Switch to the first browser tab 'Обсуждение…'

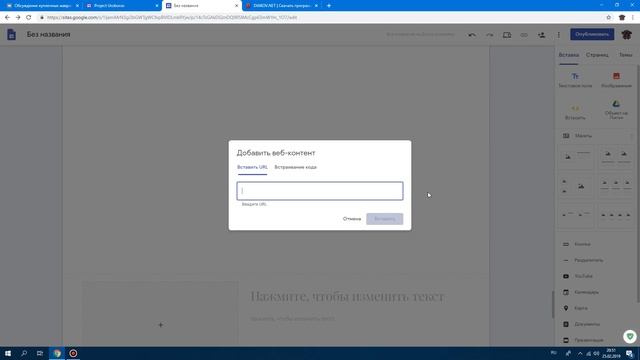click(42, 6)
